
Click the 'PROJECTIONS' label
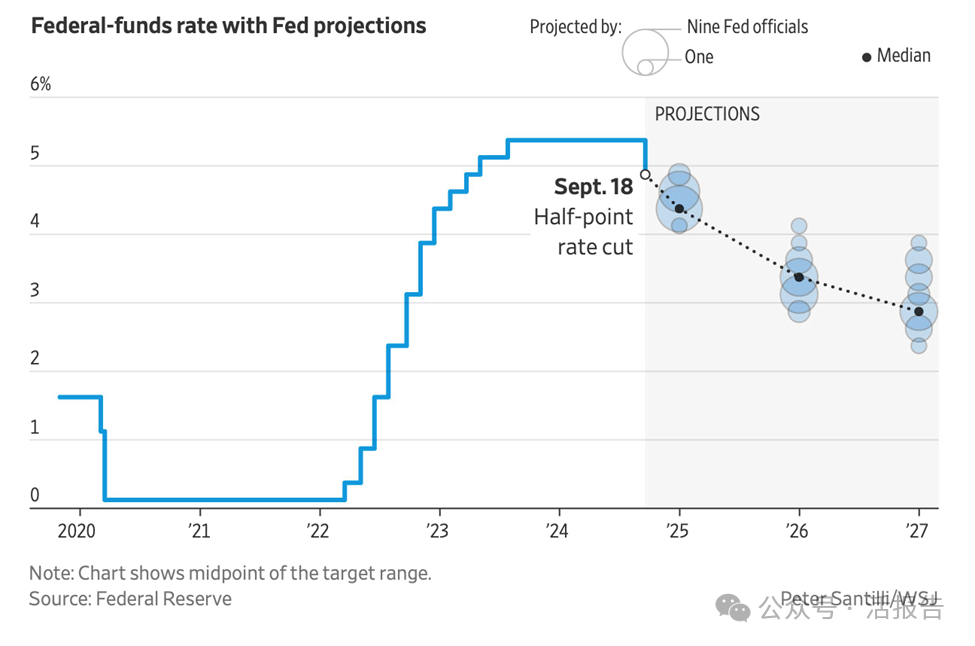pos(707,114)
